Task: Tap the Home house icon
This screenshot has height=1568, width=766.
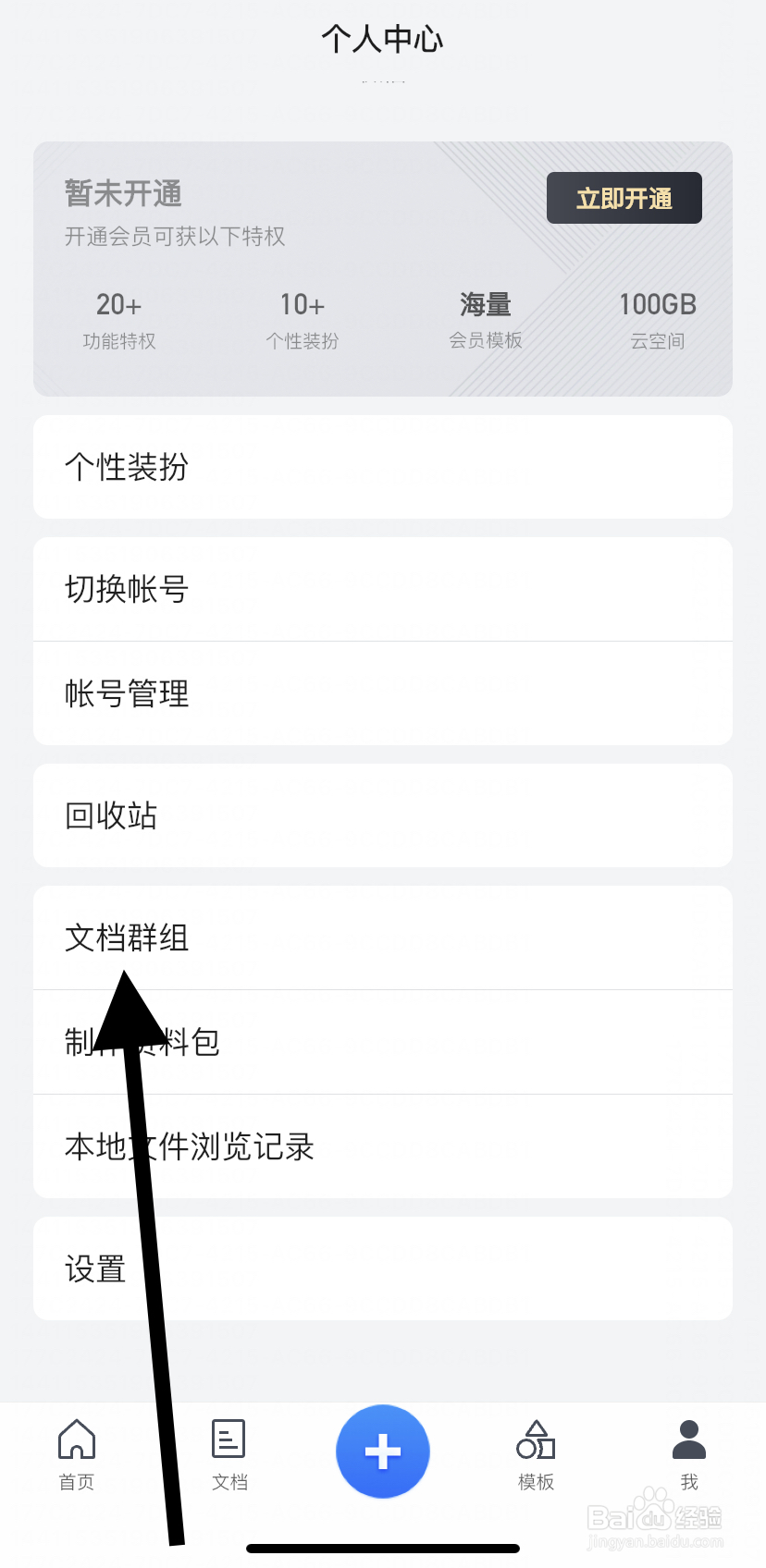Action: [x=77, y=1439]
